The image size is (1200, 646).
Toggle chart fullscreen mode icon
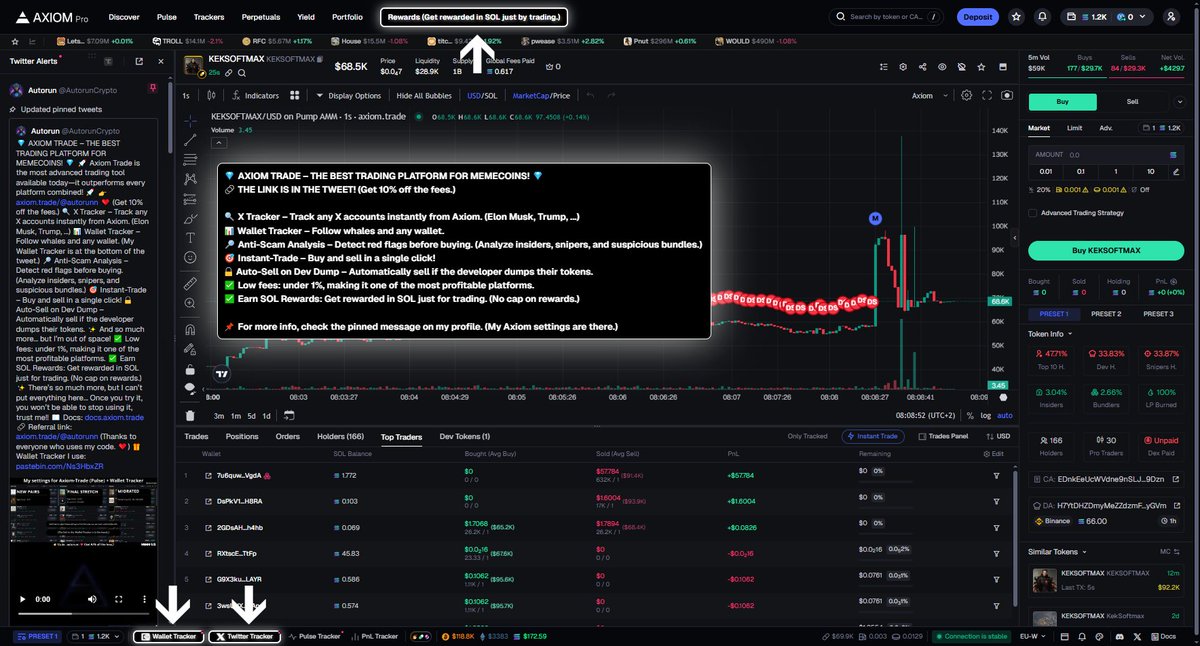click(986, 95)
